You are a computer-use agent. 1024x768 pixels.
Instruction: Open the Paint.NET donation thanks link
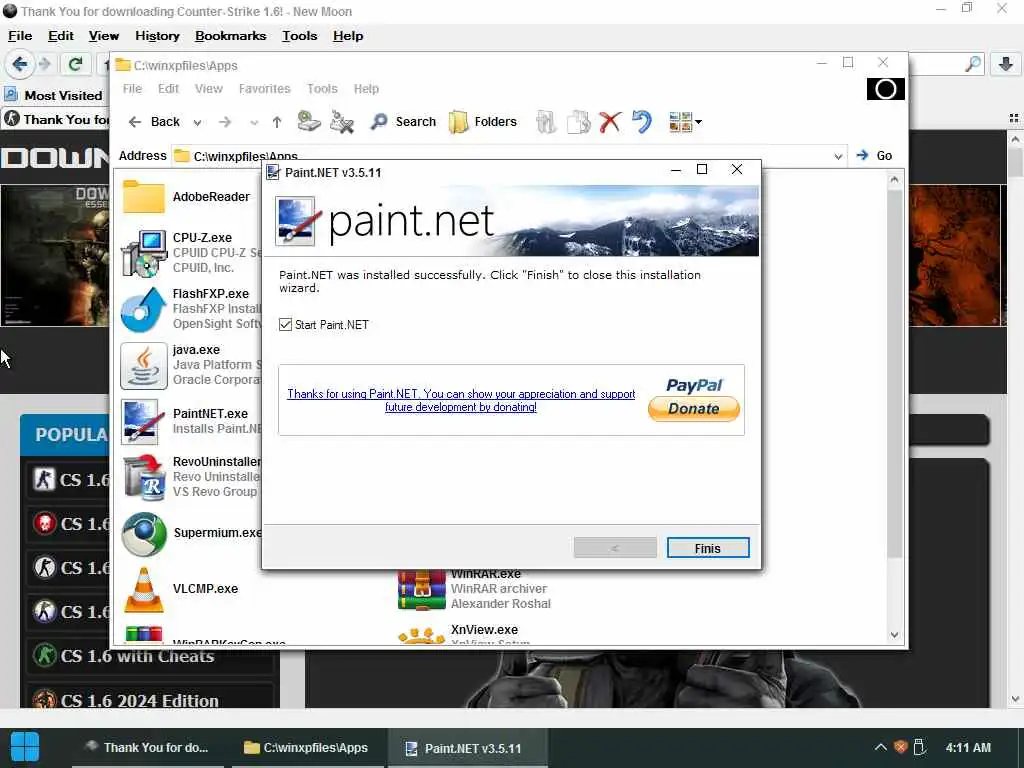(x=461, y=400)
